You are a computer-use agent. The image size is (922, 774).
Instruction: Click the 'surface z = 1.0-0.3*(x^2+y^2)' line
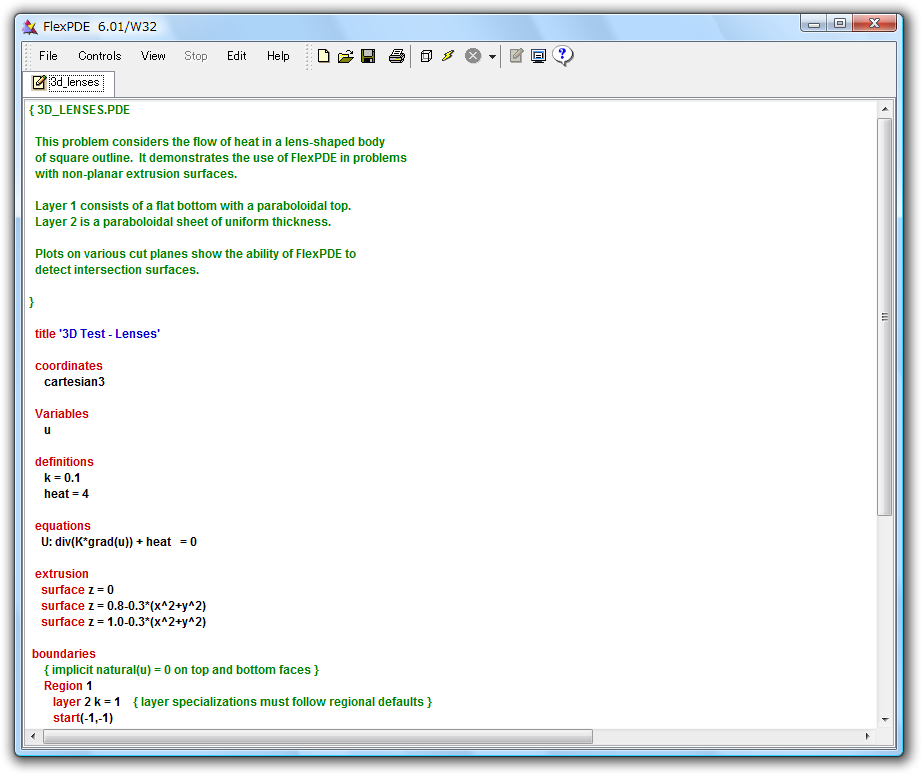pyautogui.click(x=123, y=622)
